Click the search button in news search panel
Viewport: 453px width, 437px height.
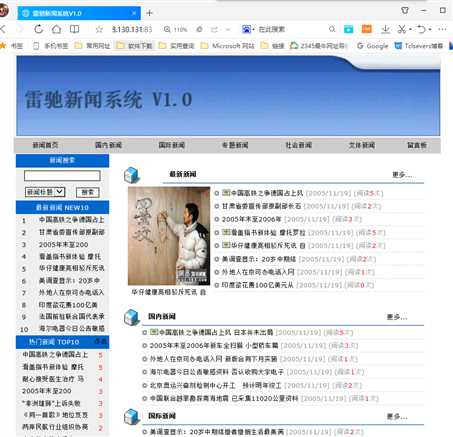click(88, 192)
